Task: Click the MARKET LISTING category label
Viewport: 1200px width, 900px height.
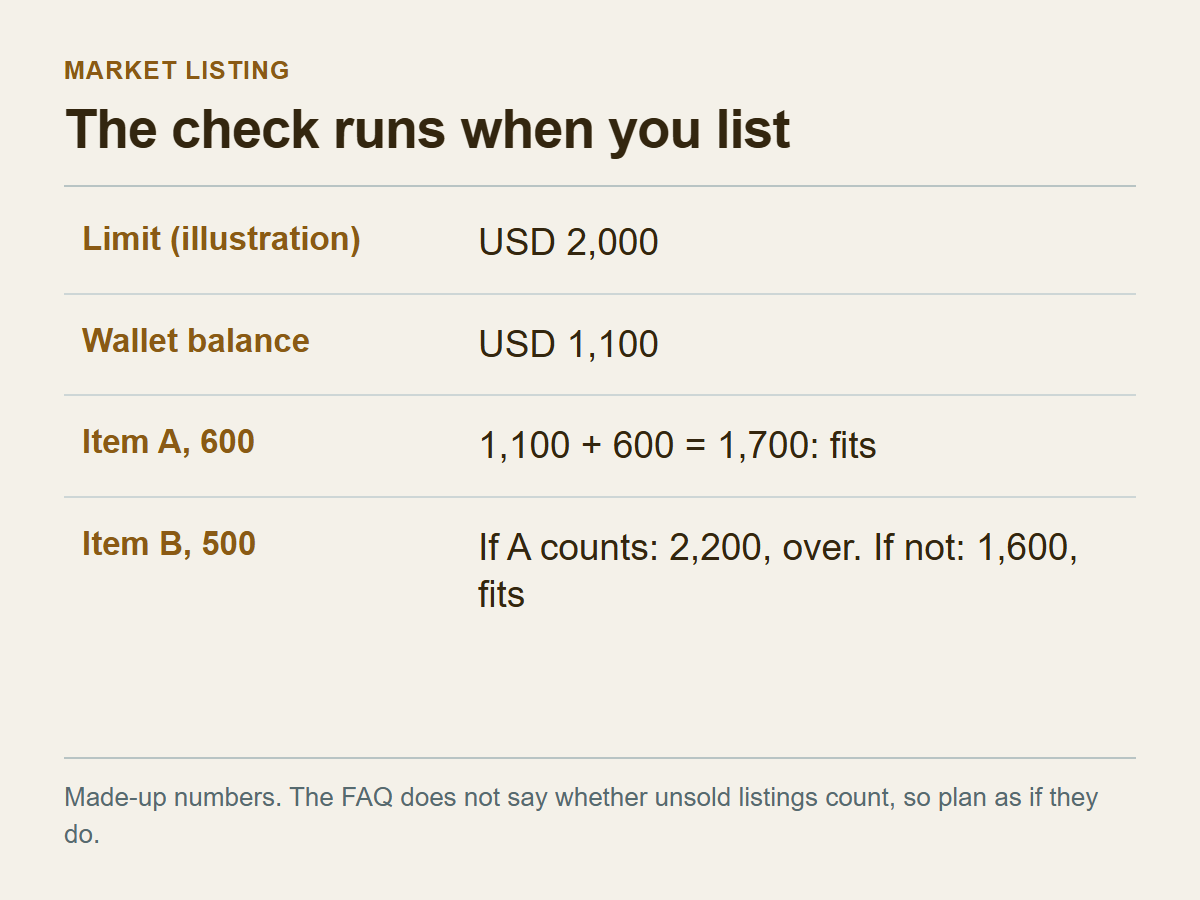Action: 177,71
